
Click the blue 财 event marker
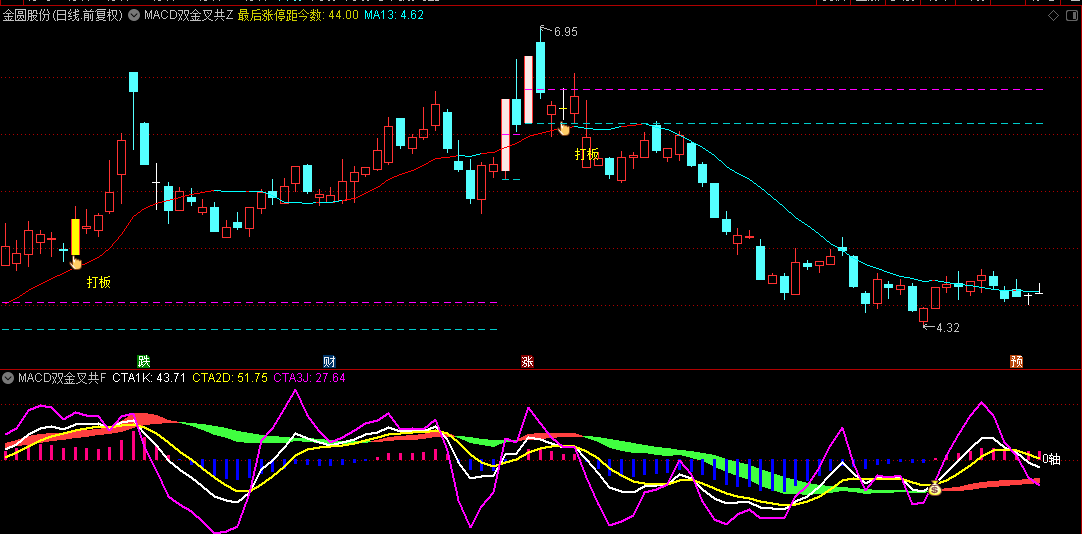tap(330, 361)
